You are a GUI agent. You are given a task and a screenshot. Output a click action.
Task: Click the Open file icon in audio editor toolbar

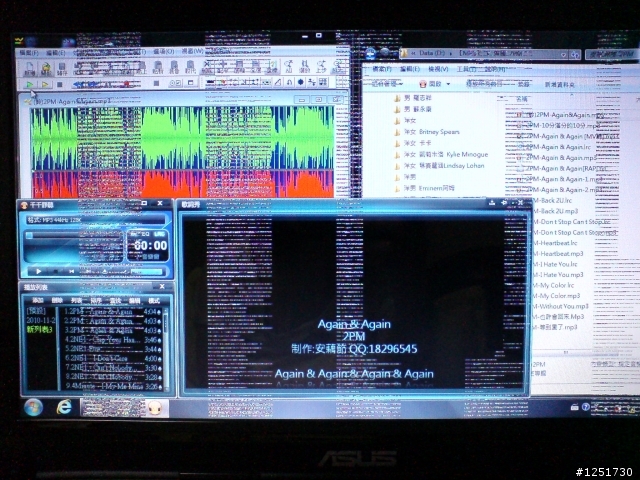click(46, 68)
